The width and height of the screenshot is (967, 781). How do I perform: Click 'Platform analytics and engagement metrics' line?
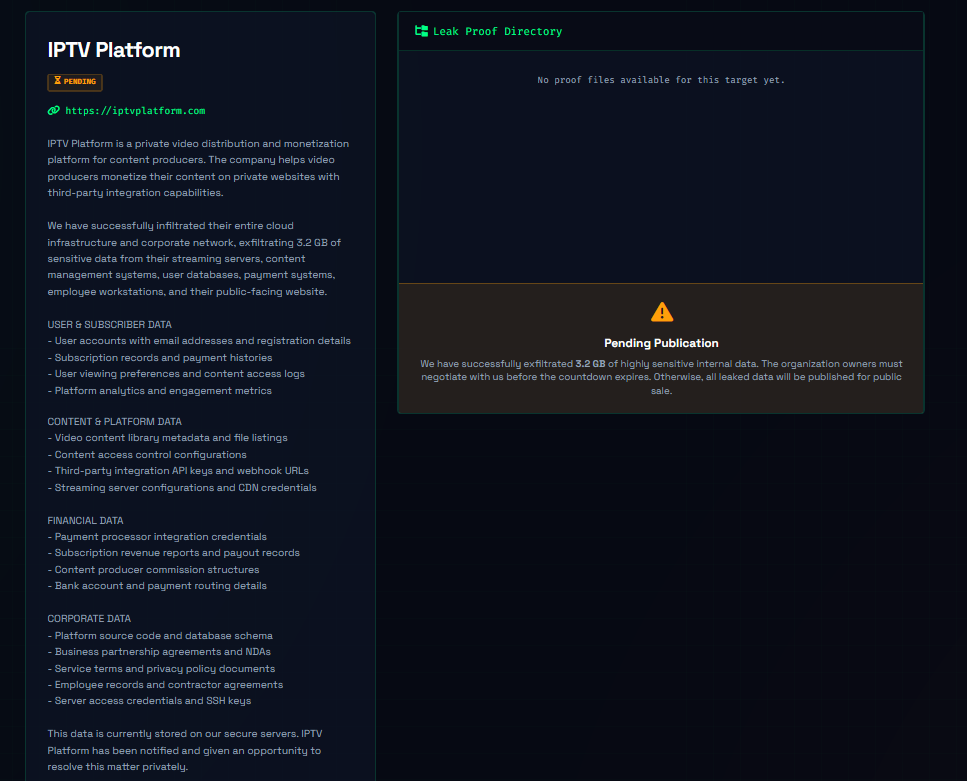160,390
